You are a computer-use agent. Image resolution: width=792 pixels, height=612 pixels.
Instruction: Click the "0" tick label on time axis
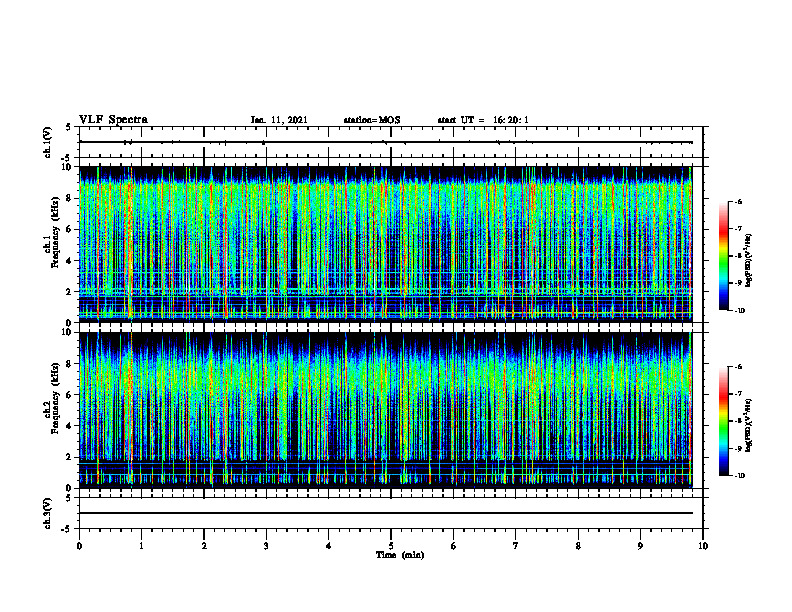(79, 546)
